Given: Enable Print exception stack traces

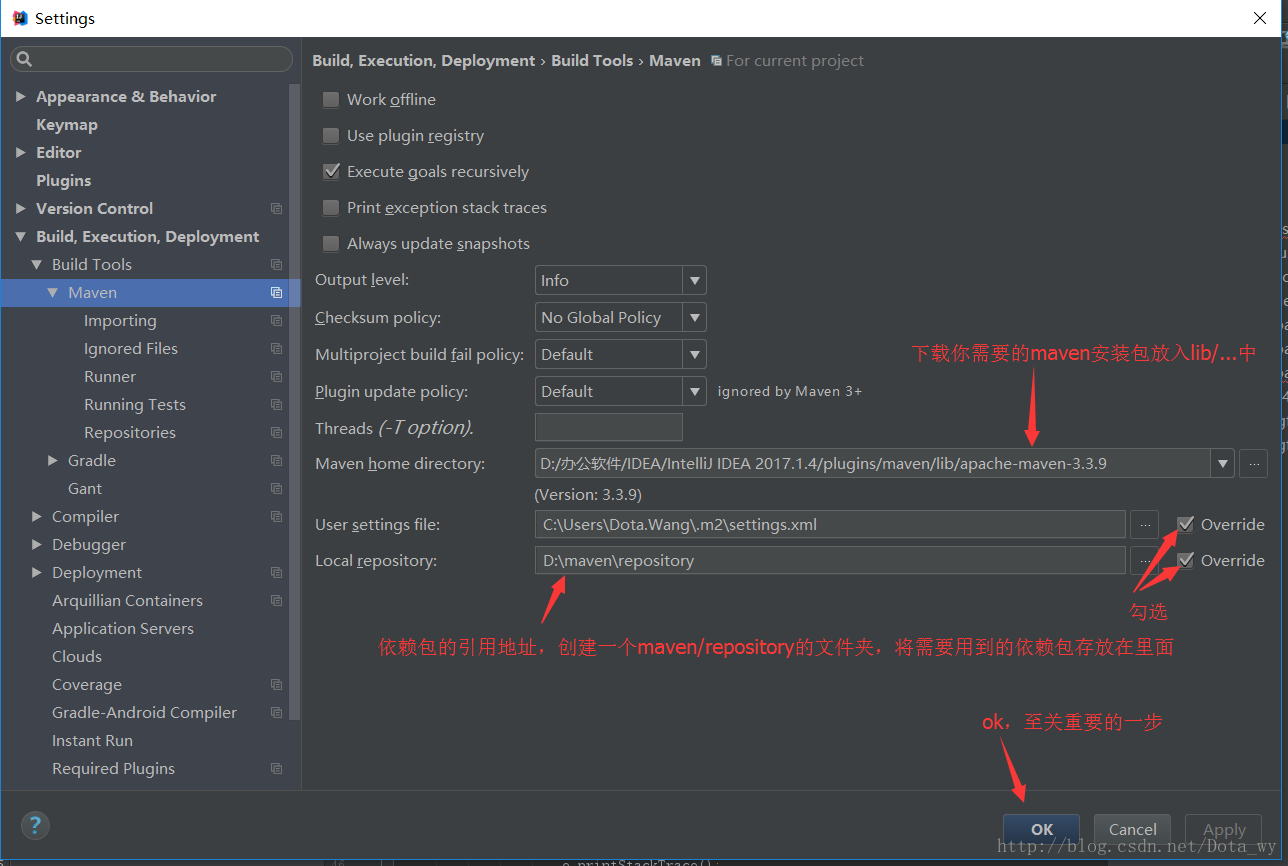Looking at the screenshot, I should 331,208.
